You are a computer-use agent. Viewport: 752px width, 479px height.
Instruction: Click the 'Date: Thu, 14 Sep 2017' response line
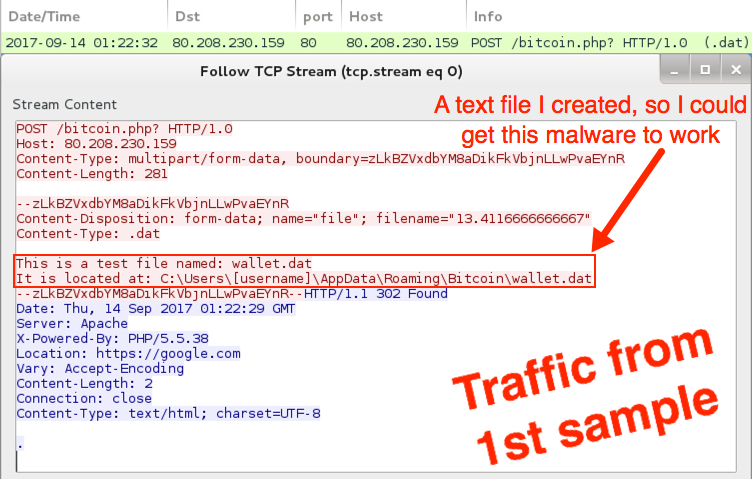pos(155,308)
